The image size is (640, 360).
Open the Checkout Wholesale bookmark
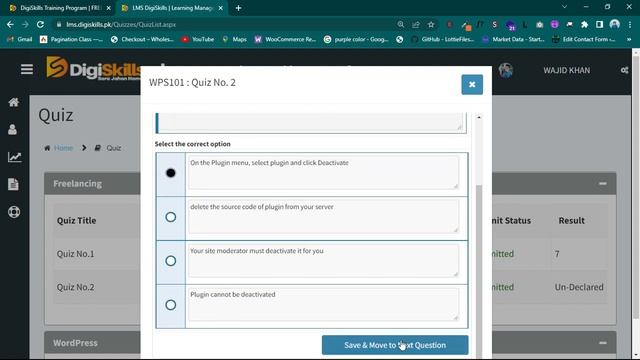142,39
